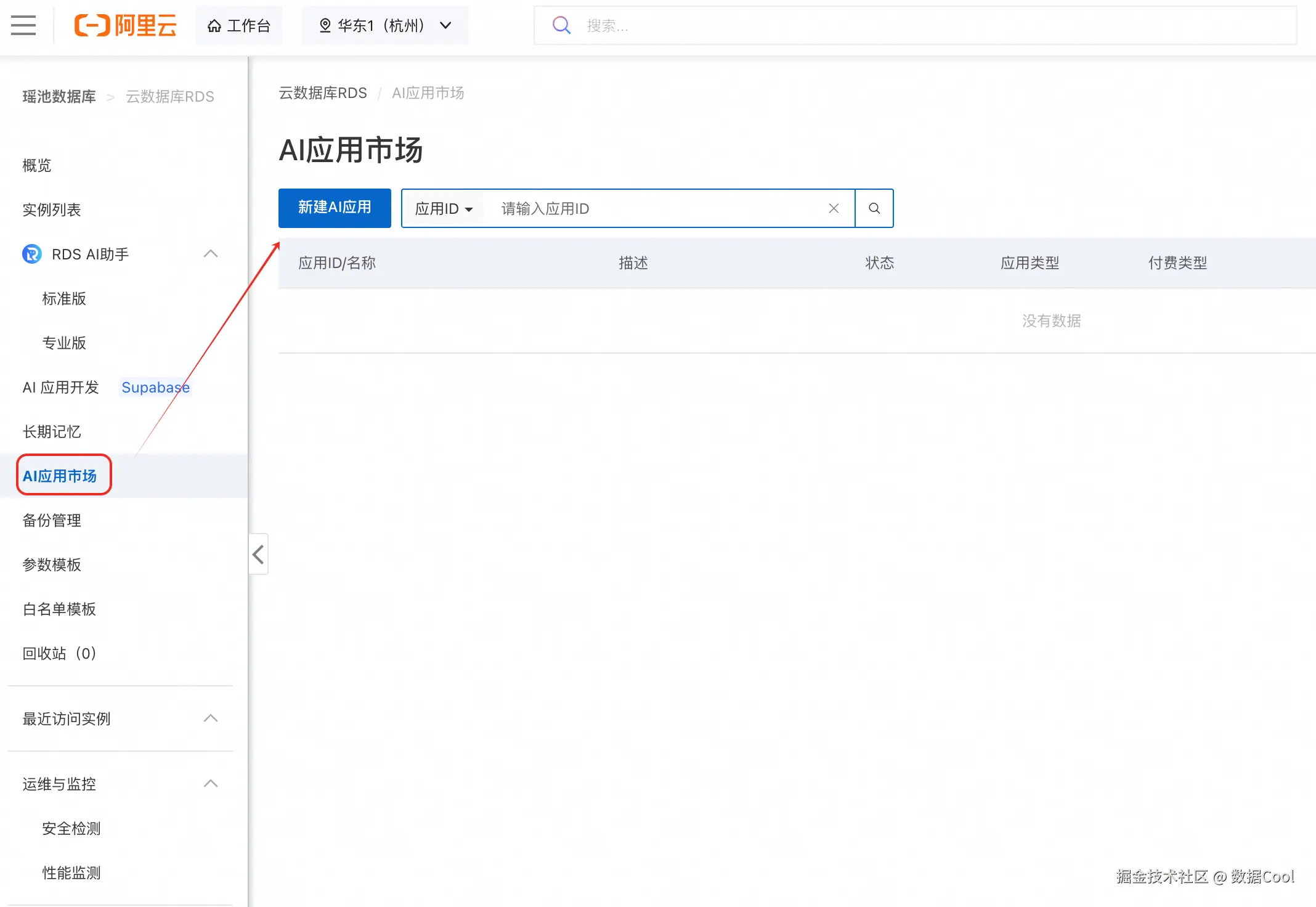Click the RDS AI助手 robot icon

pos(32,254)
